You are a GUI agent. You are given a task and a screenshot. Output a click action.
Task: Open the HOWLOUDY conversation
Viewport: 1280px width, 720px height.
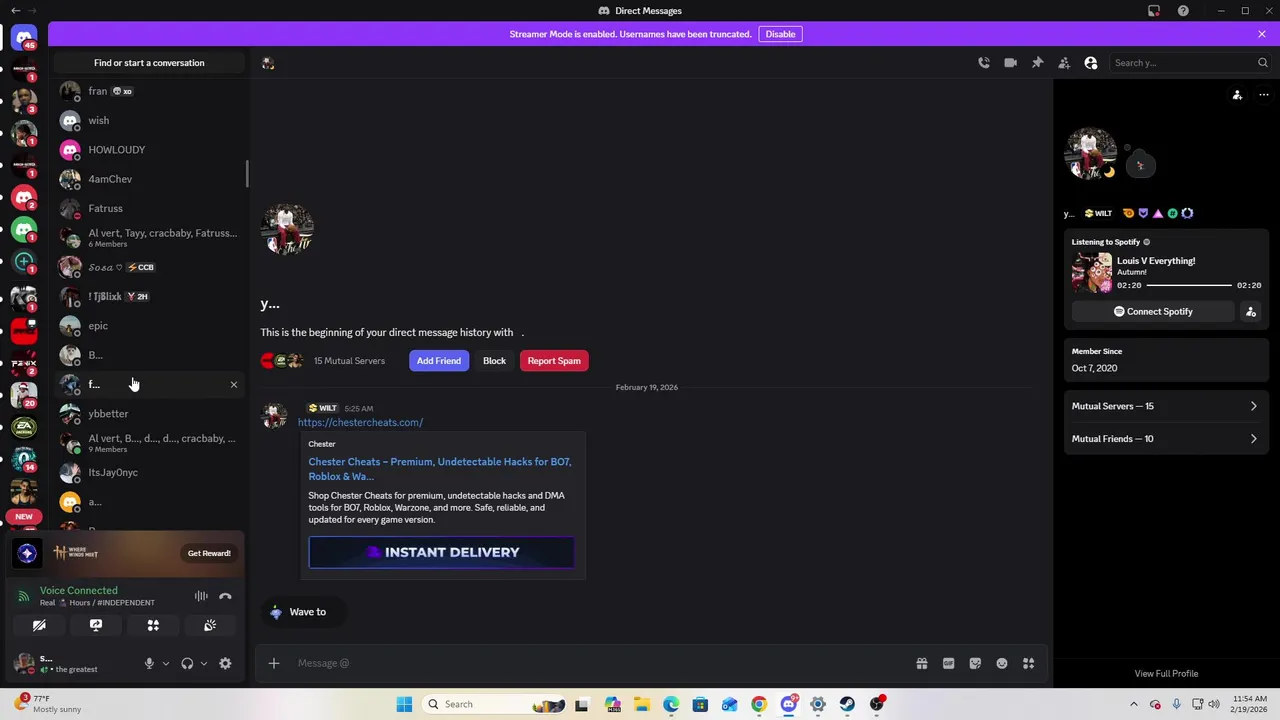coord(149,150)
